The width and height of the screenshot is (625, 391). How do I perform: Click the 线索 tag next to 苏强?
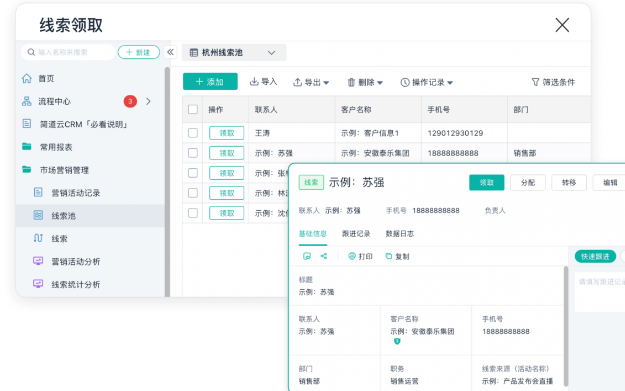point(311,183)
